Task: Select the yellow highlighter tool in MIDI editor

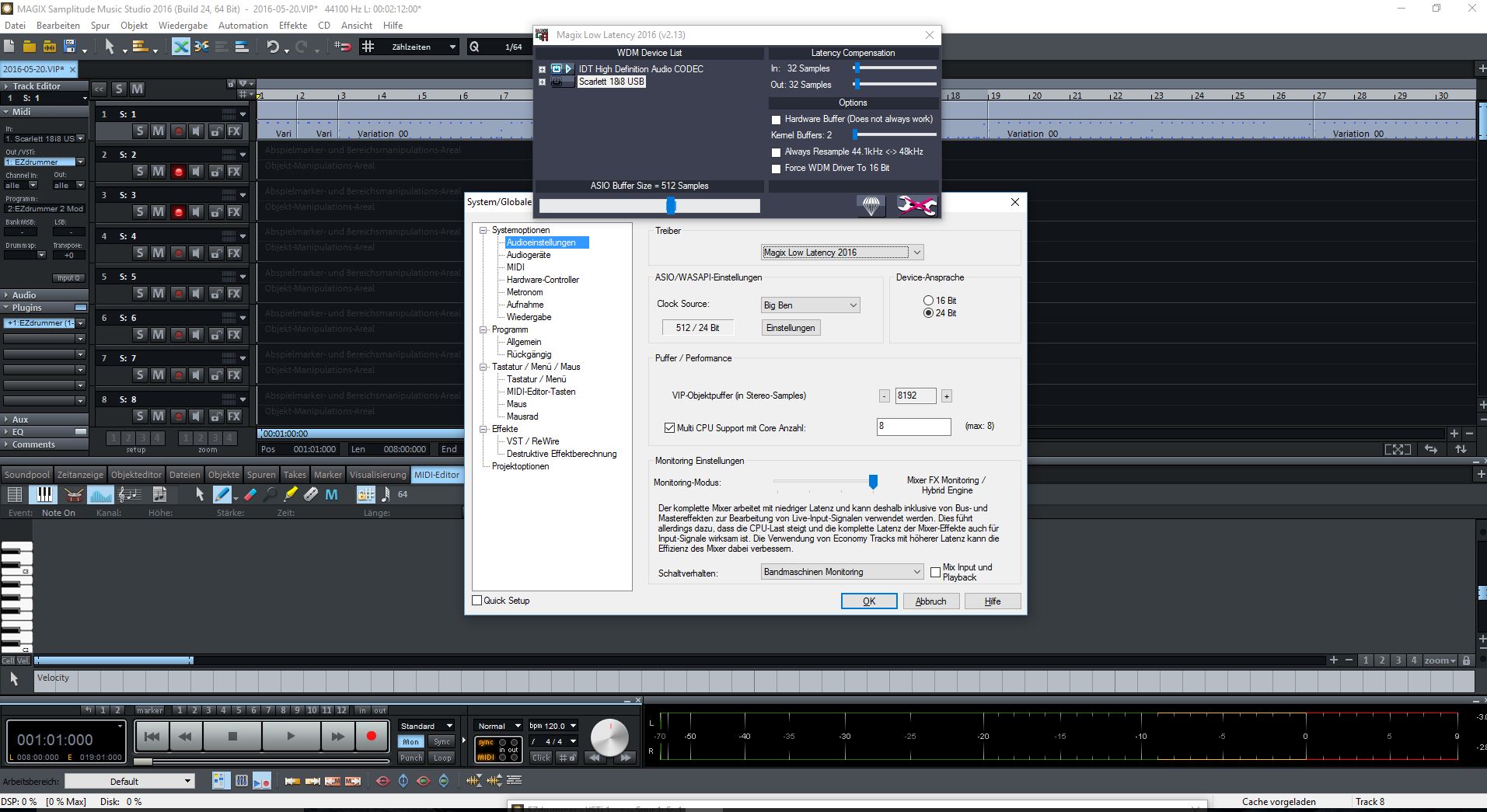Action: click(290, 494)
